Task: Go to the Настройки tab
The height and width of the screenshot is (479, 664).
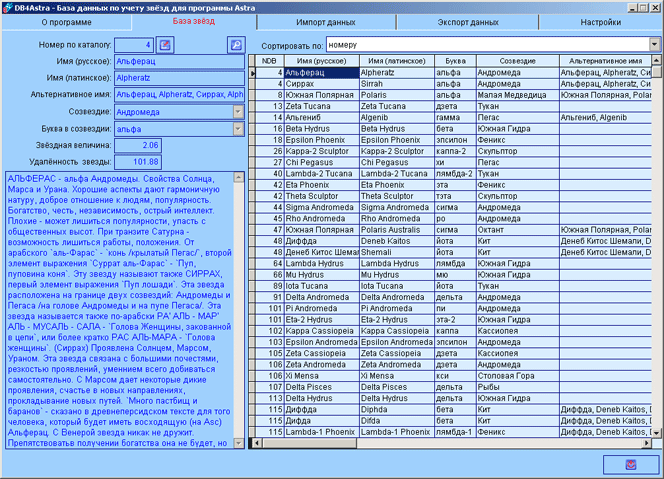Action: click(x=600, y=21)
